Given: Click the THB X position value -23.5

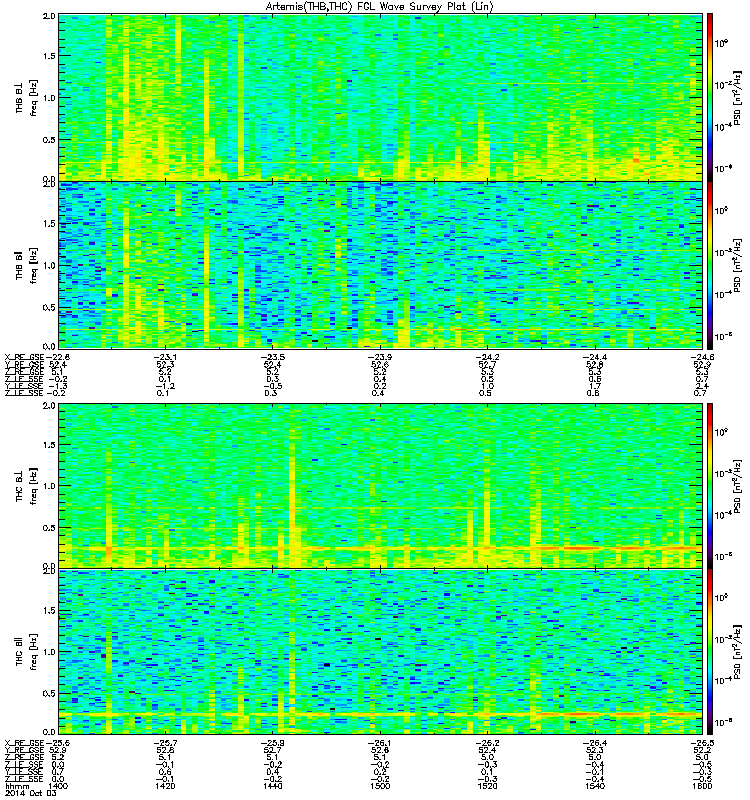Looking at the screenshot, I should point(272,357).
